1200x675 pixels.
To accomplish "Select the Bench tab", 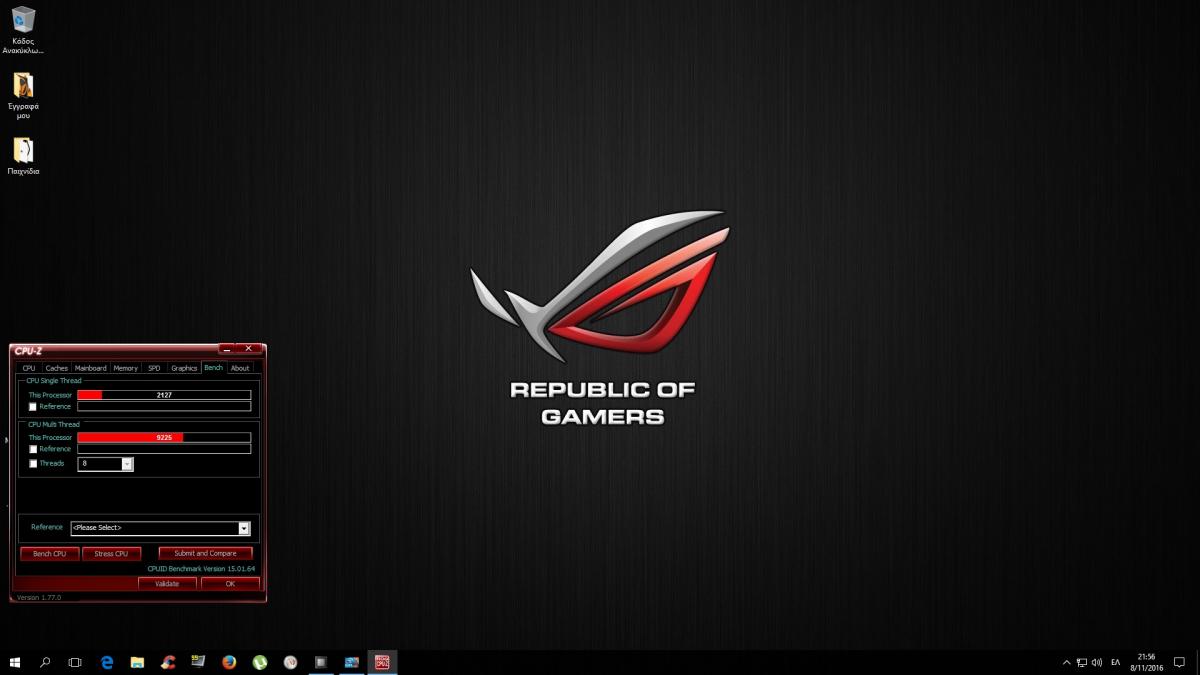I will (x=213, y=368).
